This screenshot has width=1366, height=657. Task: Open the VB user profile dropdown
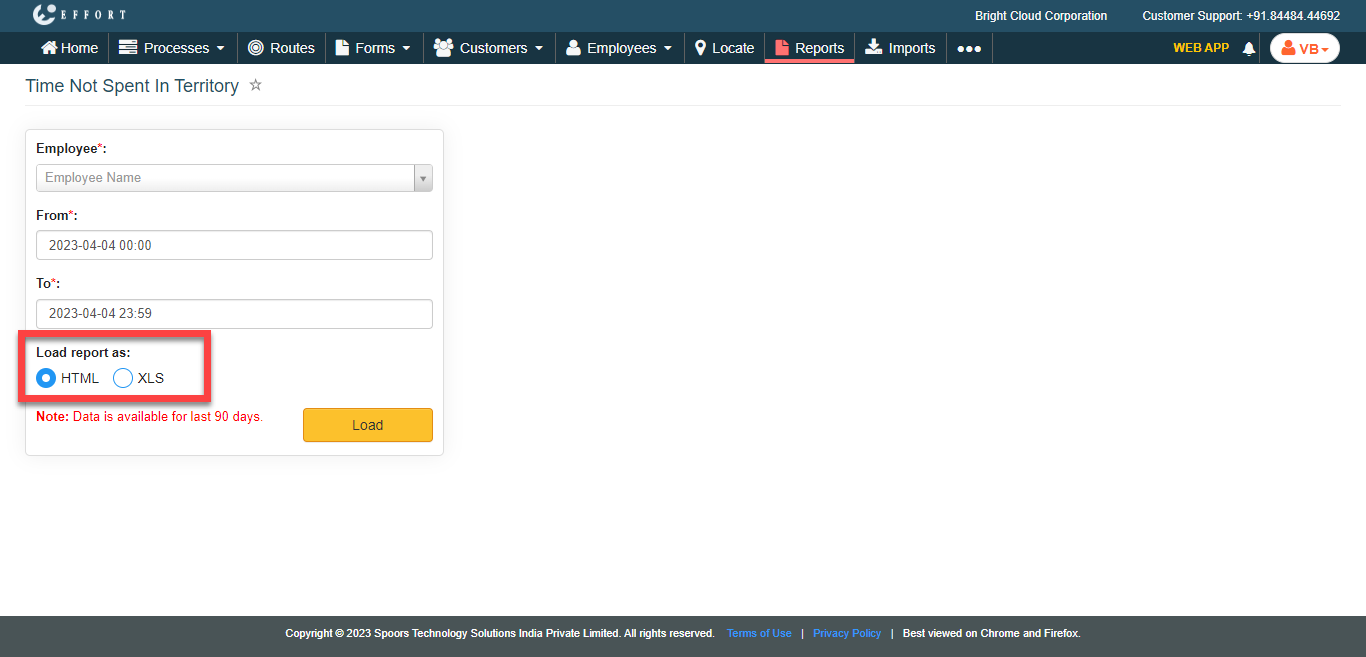click(1304, 48)
